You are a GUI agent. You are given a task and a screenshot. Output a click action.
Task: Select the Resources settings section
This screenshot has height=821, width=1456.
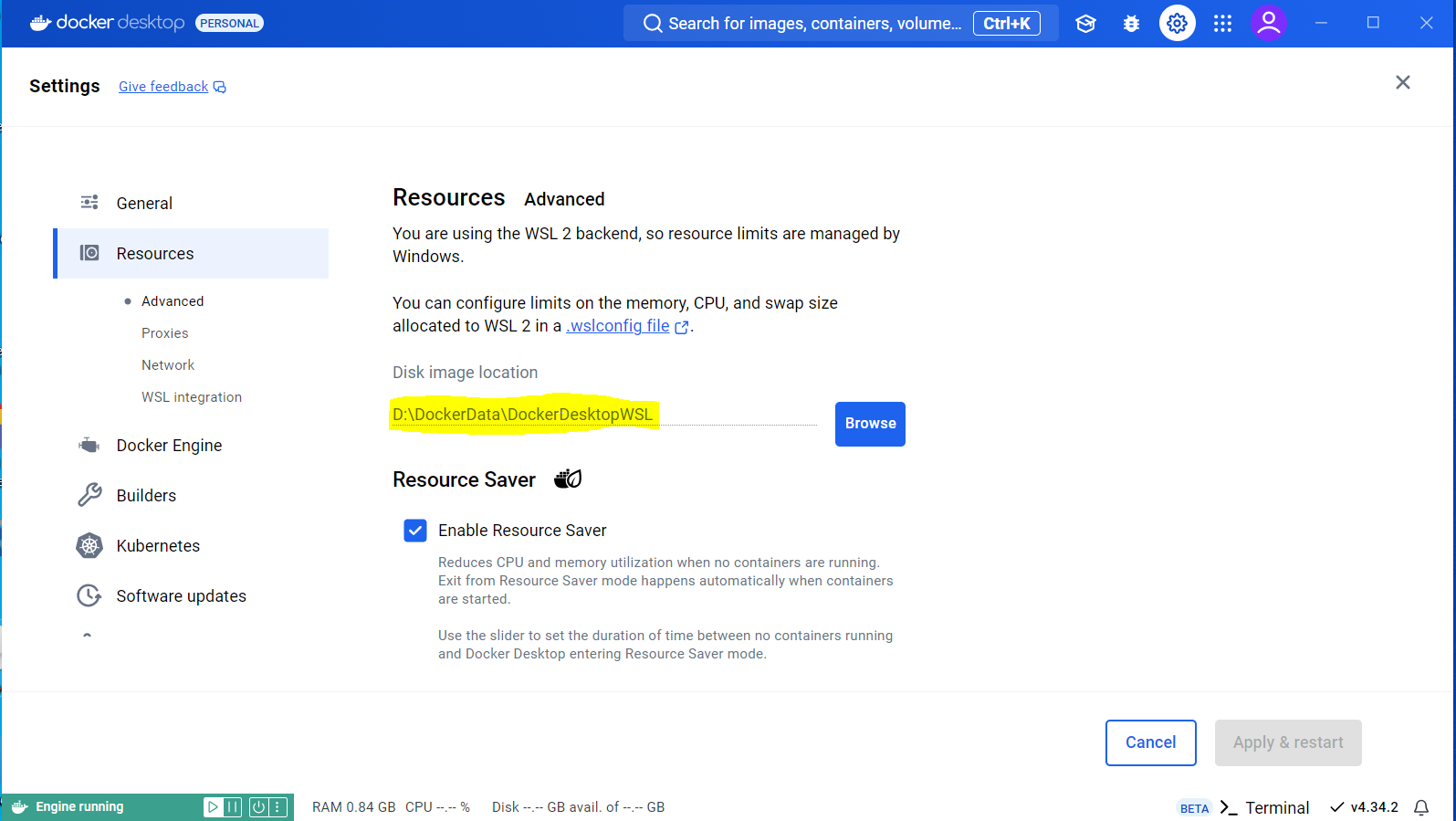coord(191,253)
